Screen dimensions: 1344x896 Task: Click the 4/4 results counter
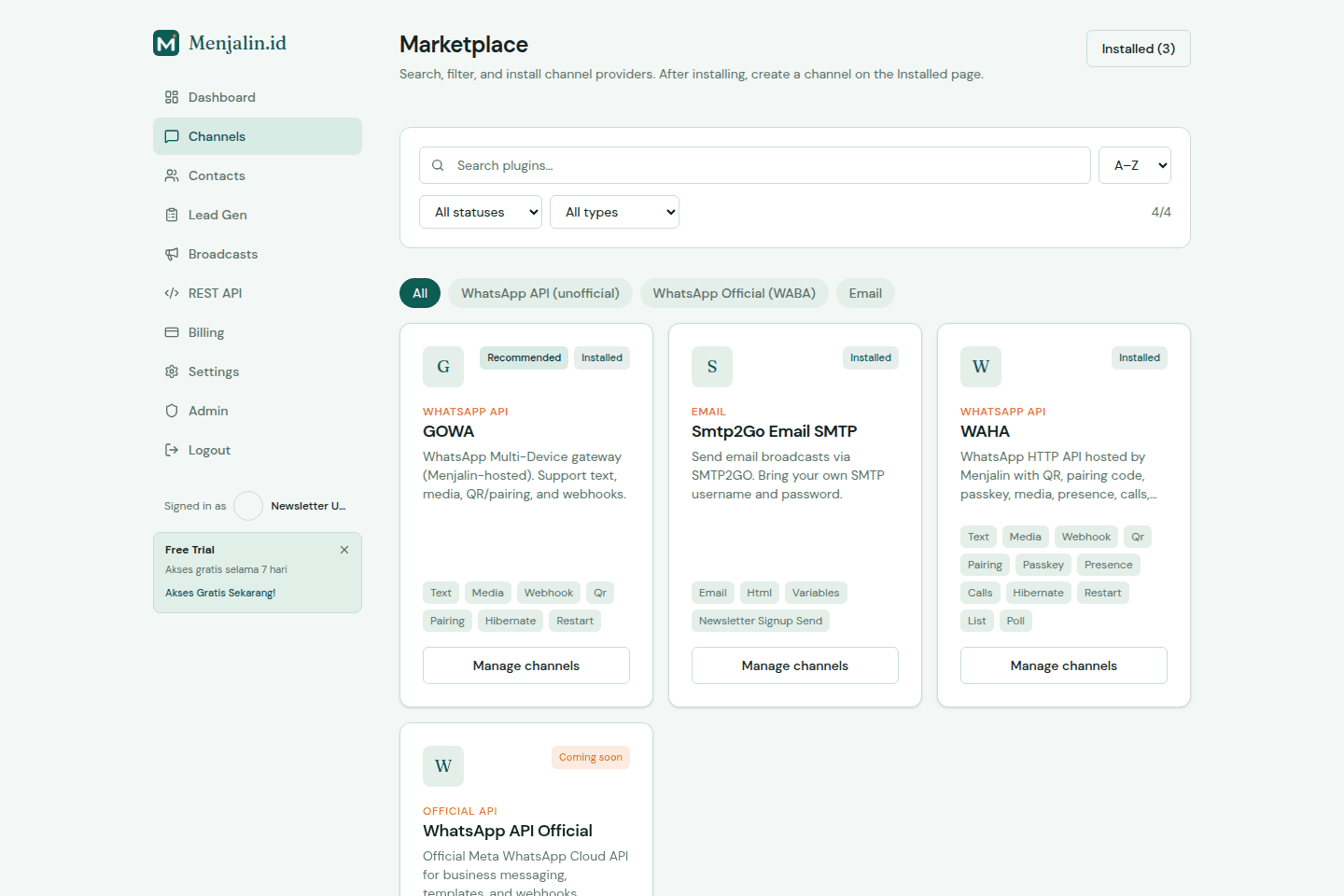(1161, 212)
